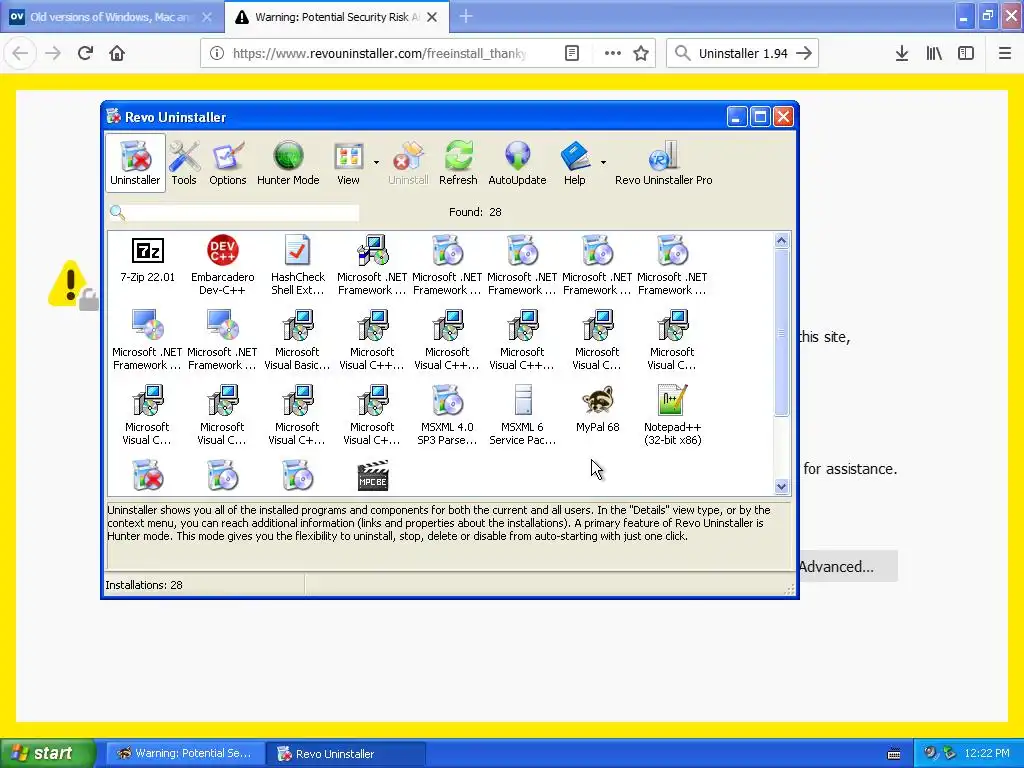This screenshot has width=1024, height=768.
Task: Switch to Old versions of Windows tab
Action: click(x=111, y=17)
